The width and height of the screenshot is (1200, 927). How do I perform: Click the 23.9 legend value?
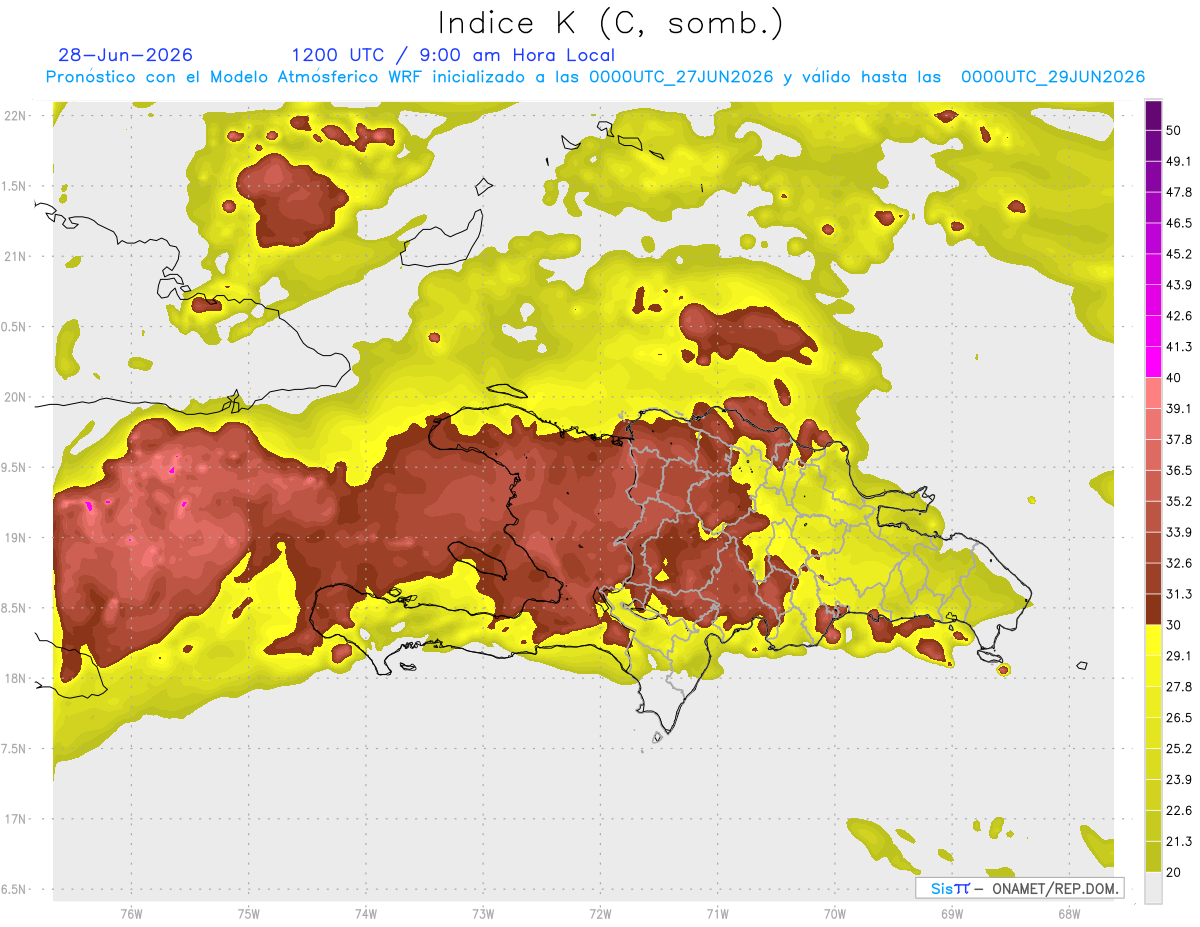tap(1178, 780)
